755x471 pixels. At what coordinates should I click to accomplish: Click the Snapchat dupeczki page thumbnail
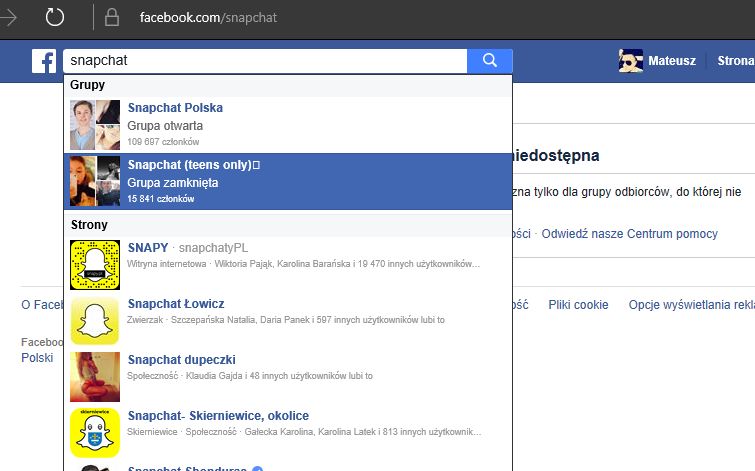95,377
